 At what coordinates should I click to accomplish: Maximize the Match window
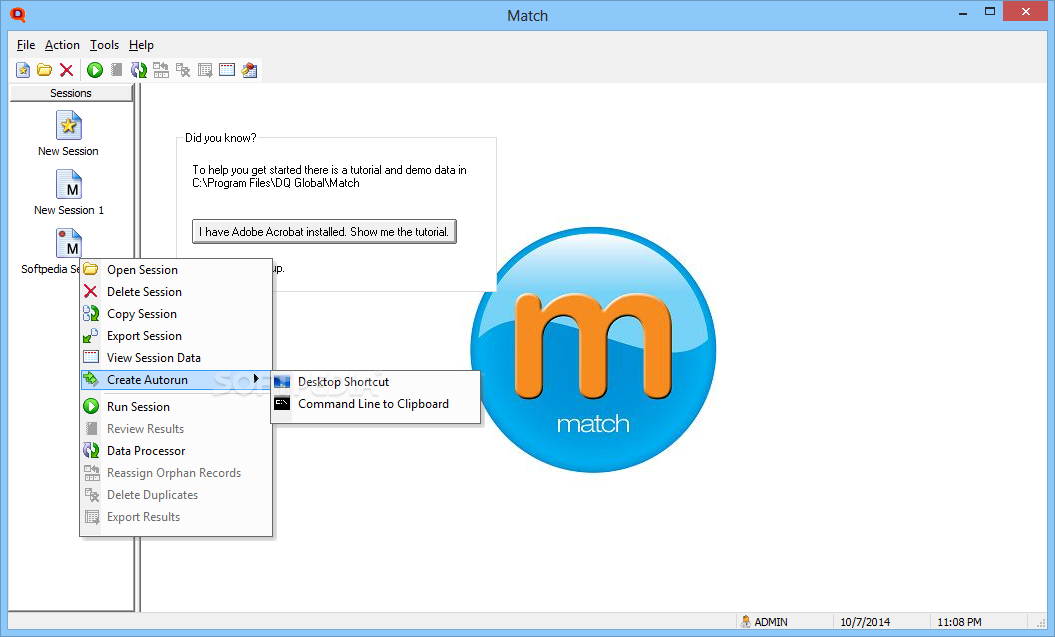pos(990,11)
